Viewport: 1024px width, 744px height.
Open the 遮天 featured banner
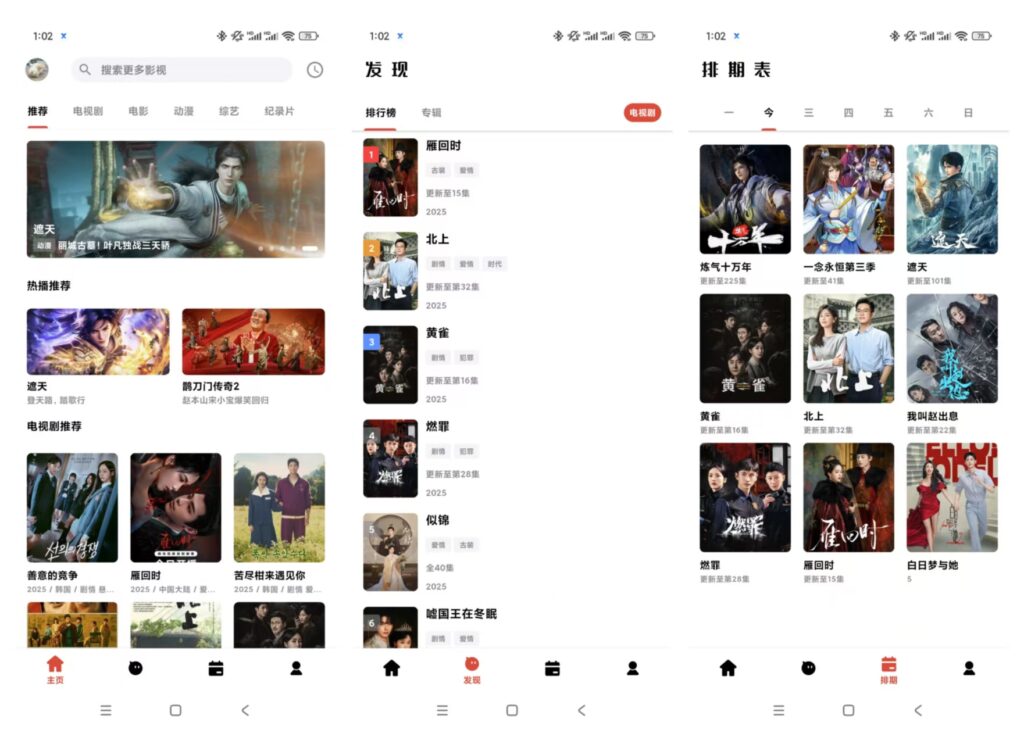(x=176, y=199)
